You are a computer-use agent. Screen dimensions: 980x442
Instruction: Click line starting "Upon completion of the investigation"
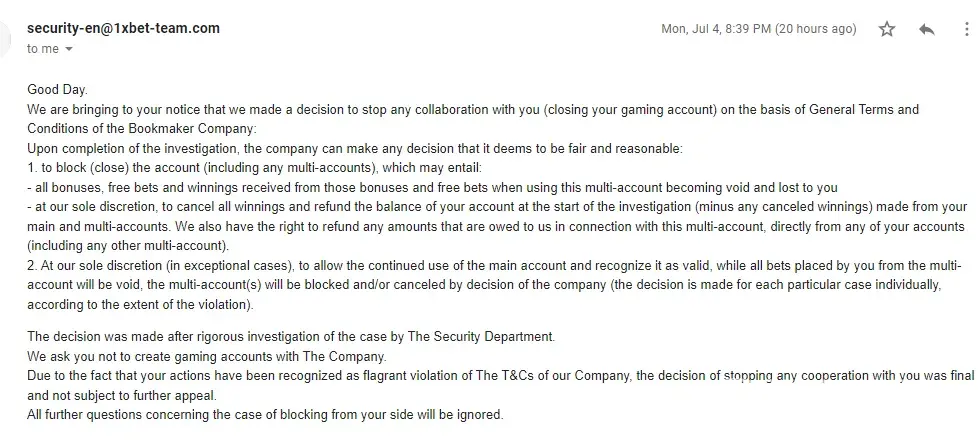(354, 148)
